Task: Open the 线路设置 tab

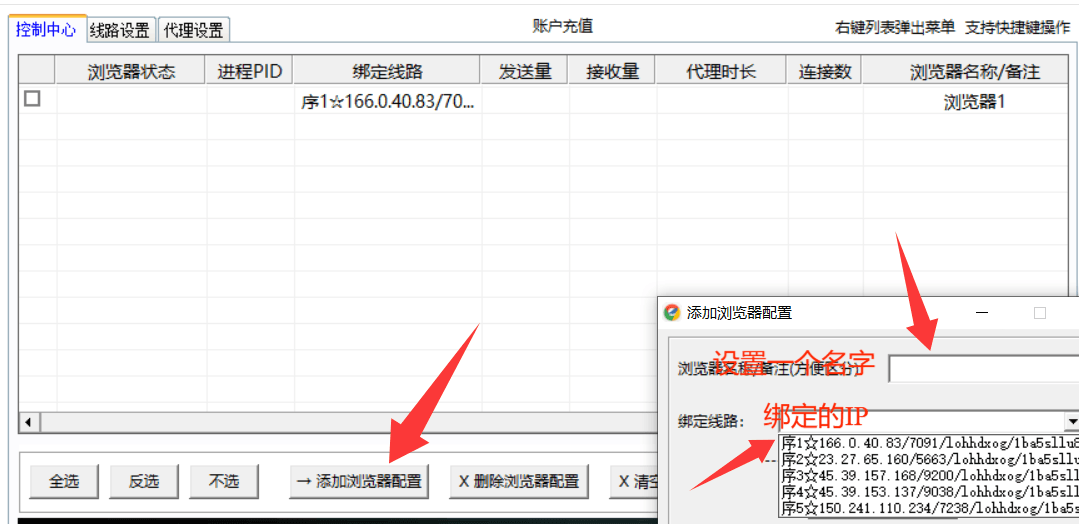Action: tap(121, 30)
